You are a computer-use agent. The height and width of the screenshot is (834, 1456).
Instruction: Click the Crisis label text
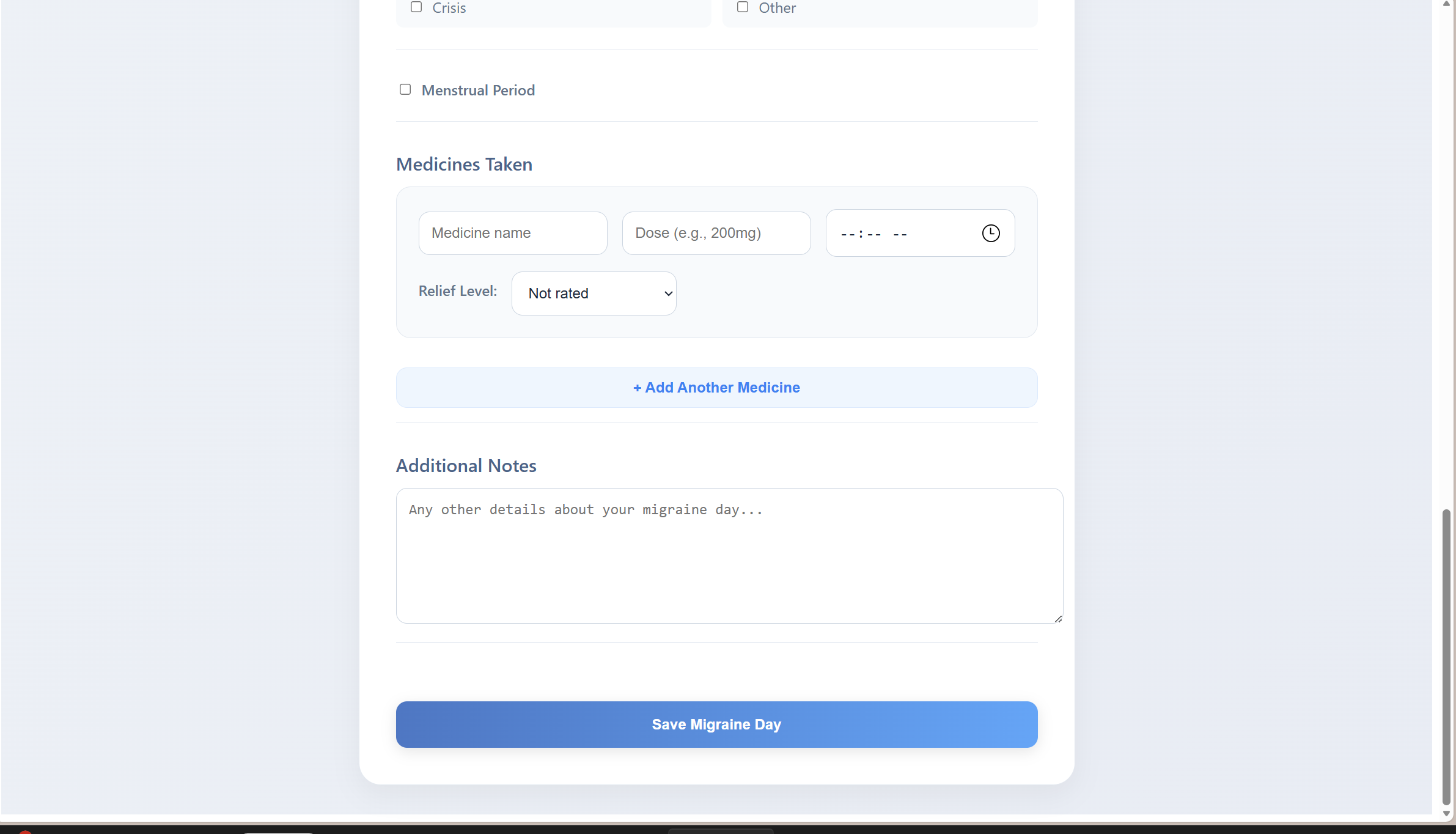point(449,8)
